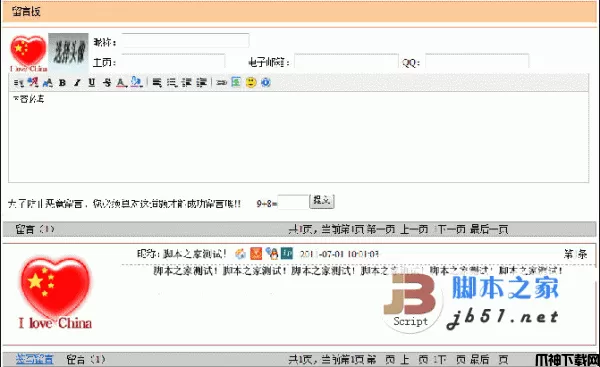Screen dimensions: 600x367
Task: Open the paragraph format tool in editor toolbar
Action: (x=18, y=82)
